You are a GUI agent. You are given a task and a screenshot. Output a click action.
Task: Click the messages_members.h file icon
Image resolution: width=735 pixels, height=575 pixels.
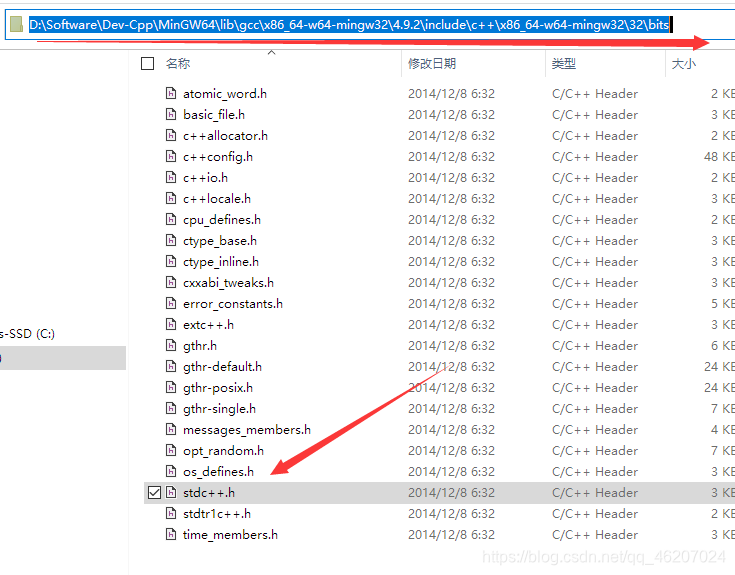click(171, 429)
